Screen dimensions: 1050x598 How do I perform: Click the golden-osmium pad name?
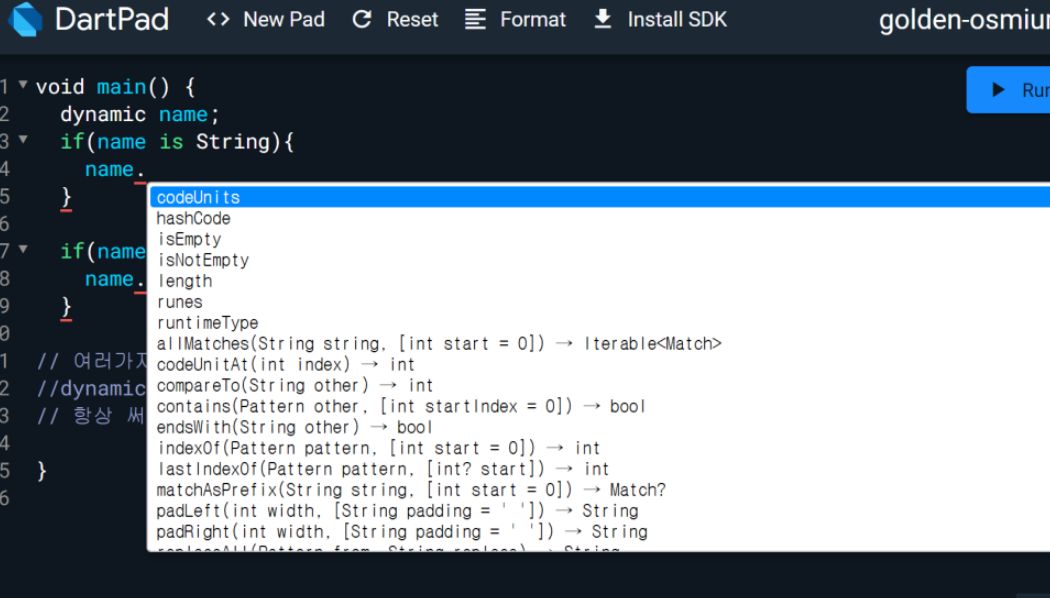click(x=964, y=20)
